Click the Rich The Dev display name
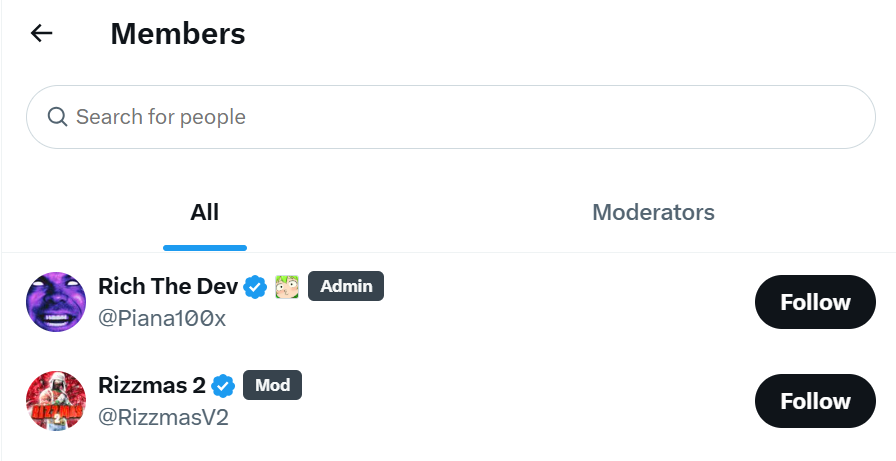 168,287
